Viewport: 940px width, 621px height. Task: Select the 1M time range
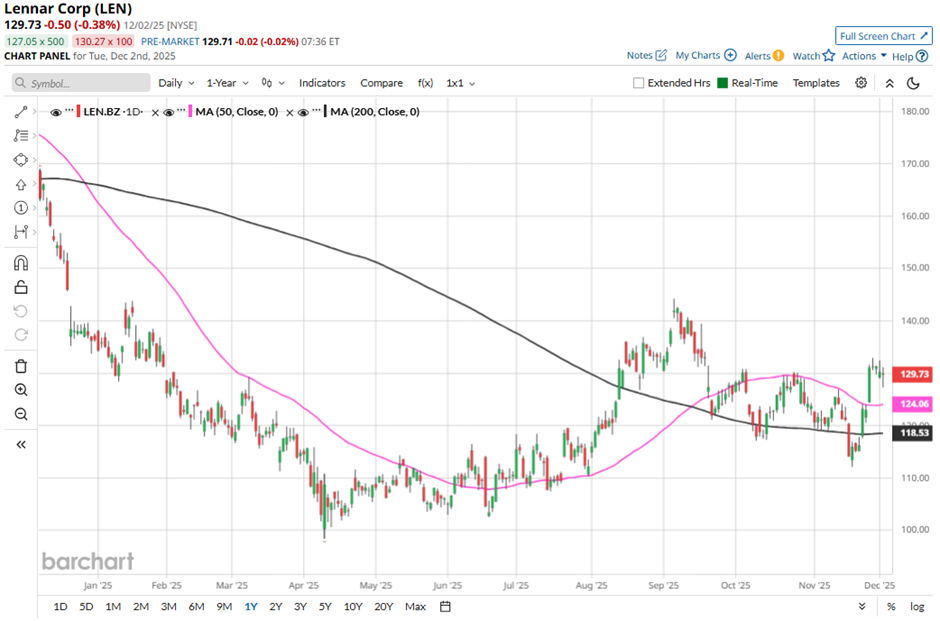point(113,607)
